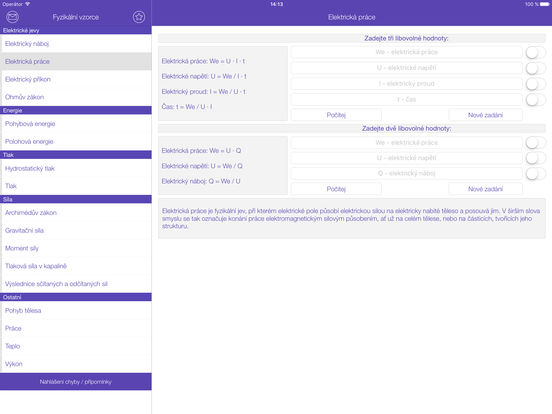Choose Archimédův zákon entry
The height and width of the screenshot is (414, 552).
tap(76, 213)
